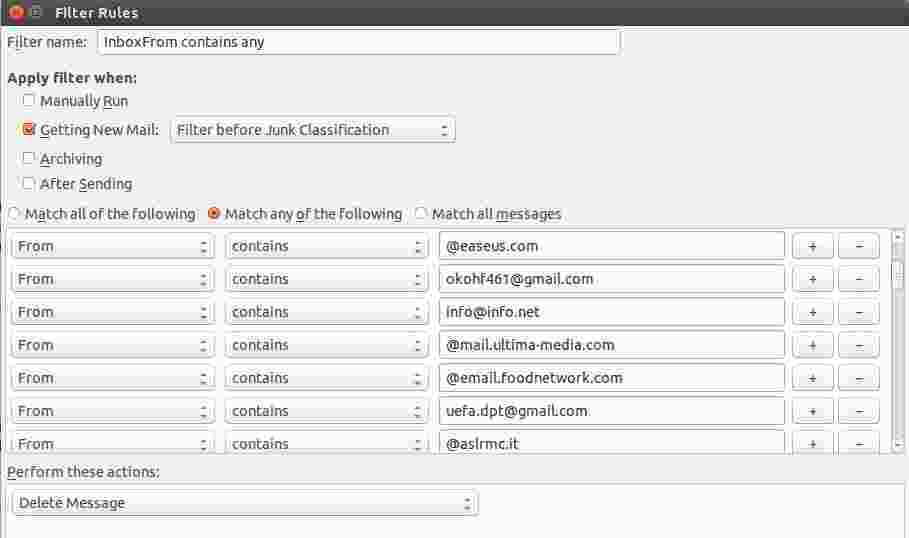The width and height of the screenshot is (909, 538).
Task: Choose the Match all messages option
Action: (421, 214)
